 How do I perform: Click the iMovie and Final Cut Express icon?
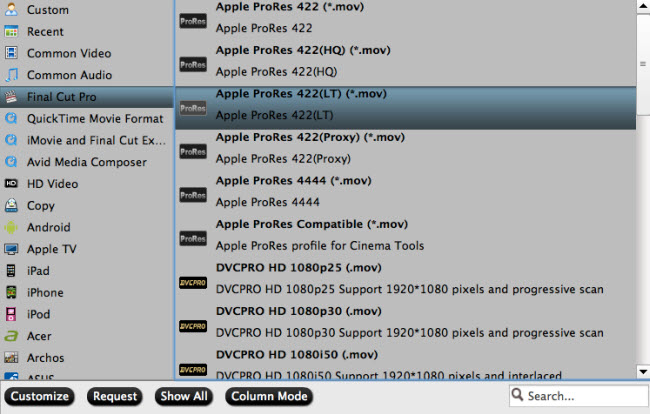pyautogui.click(x=11, y=140)
